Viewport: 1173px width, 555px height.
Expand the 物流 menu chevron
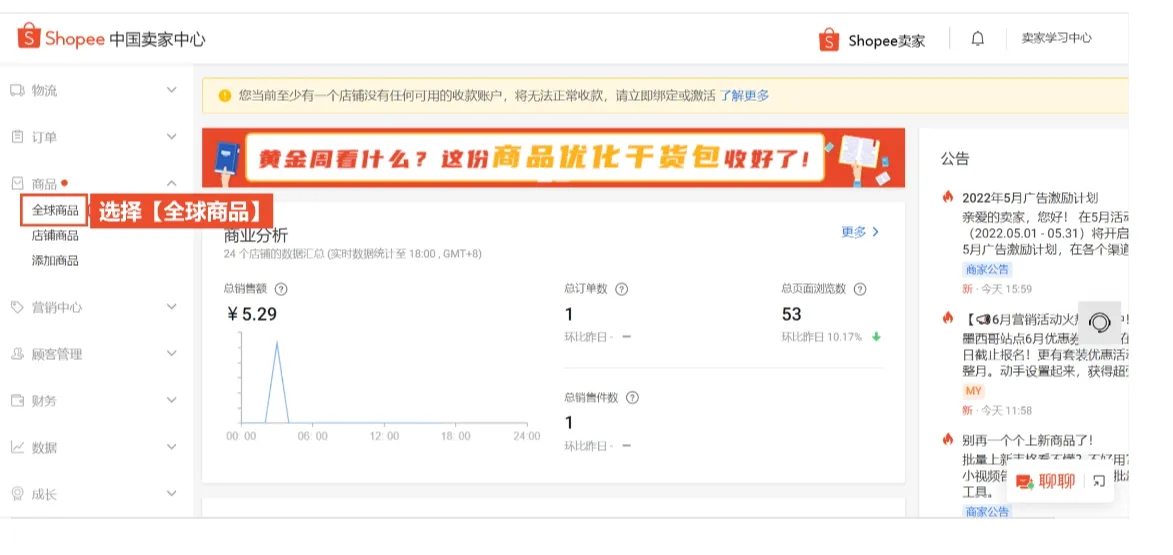[x=171, y=90]
